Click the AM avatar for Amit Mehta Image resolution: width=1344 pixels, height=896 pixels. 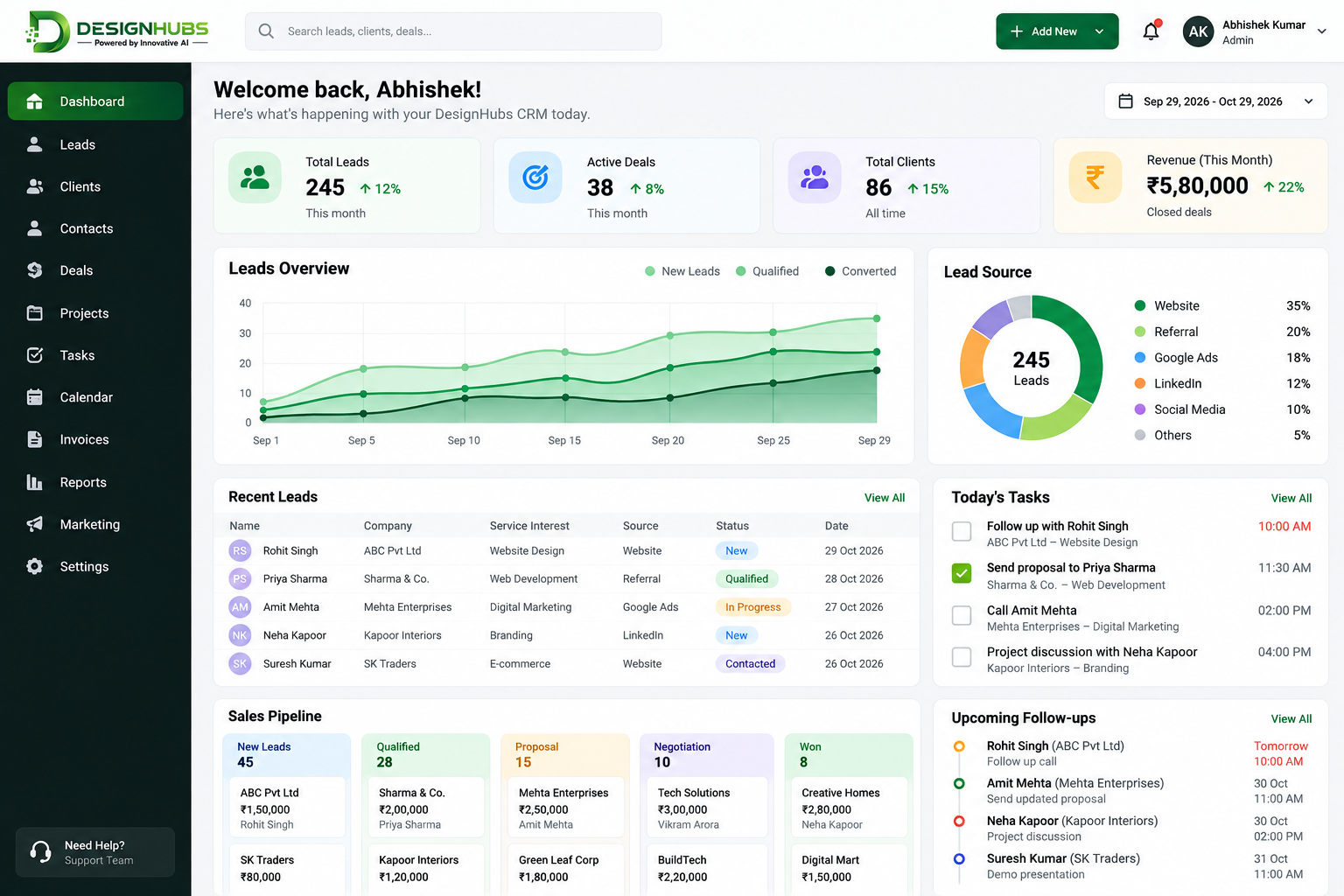(x=240, y=607)
